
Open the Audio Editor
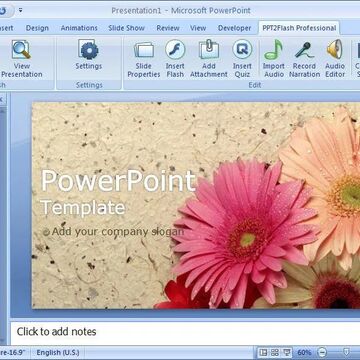[x=335, y=59]
